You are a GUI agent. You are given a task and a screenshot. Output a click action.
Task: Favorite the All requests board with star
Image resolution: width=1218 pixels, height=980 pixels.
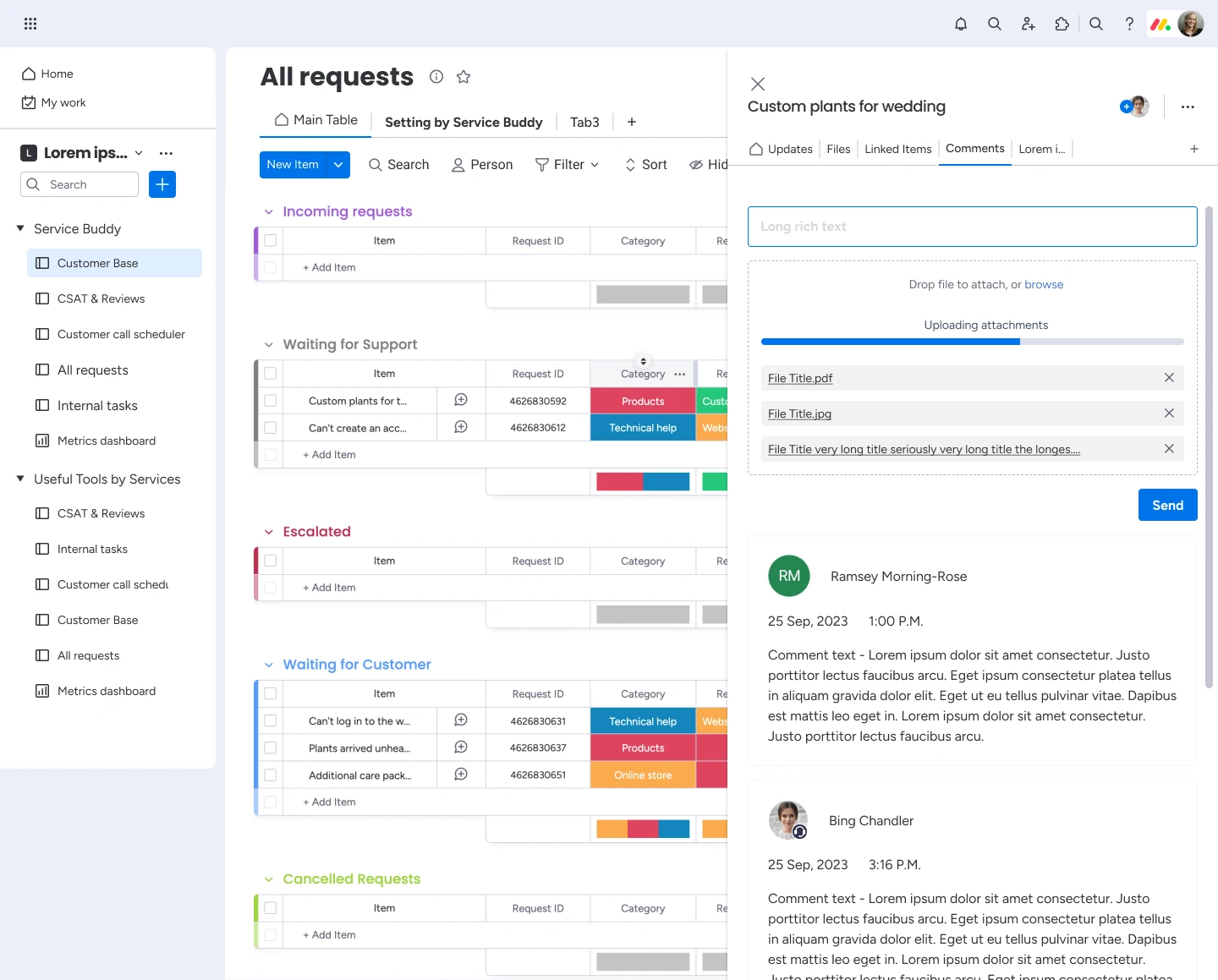tap(464, 77)
